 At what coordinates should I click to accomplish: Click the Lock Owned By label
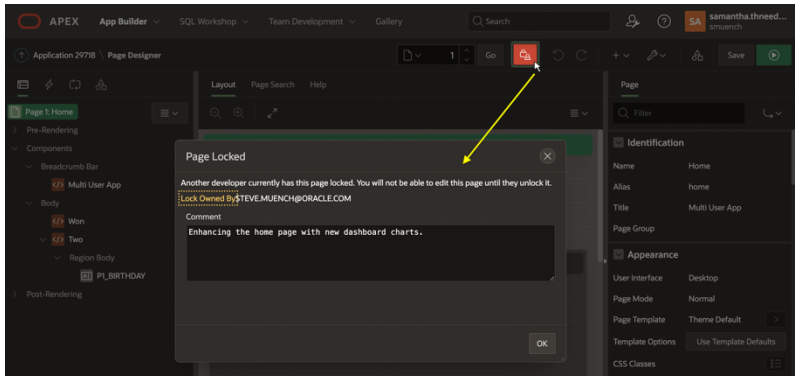pos(208,198)
